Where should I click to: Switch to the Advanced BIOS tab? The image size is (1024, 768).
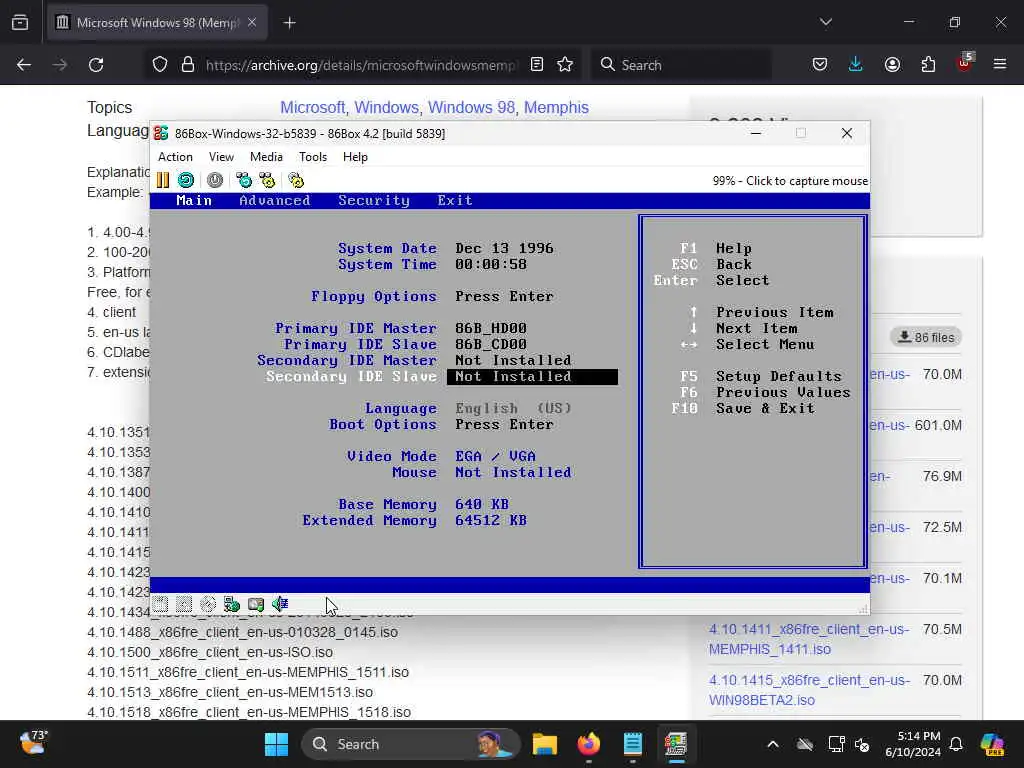coord(274,200)
